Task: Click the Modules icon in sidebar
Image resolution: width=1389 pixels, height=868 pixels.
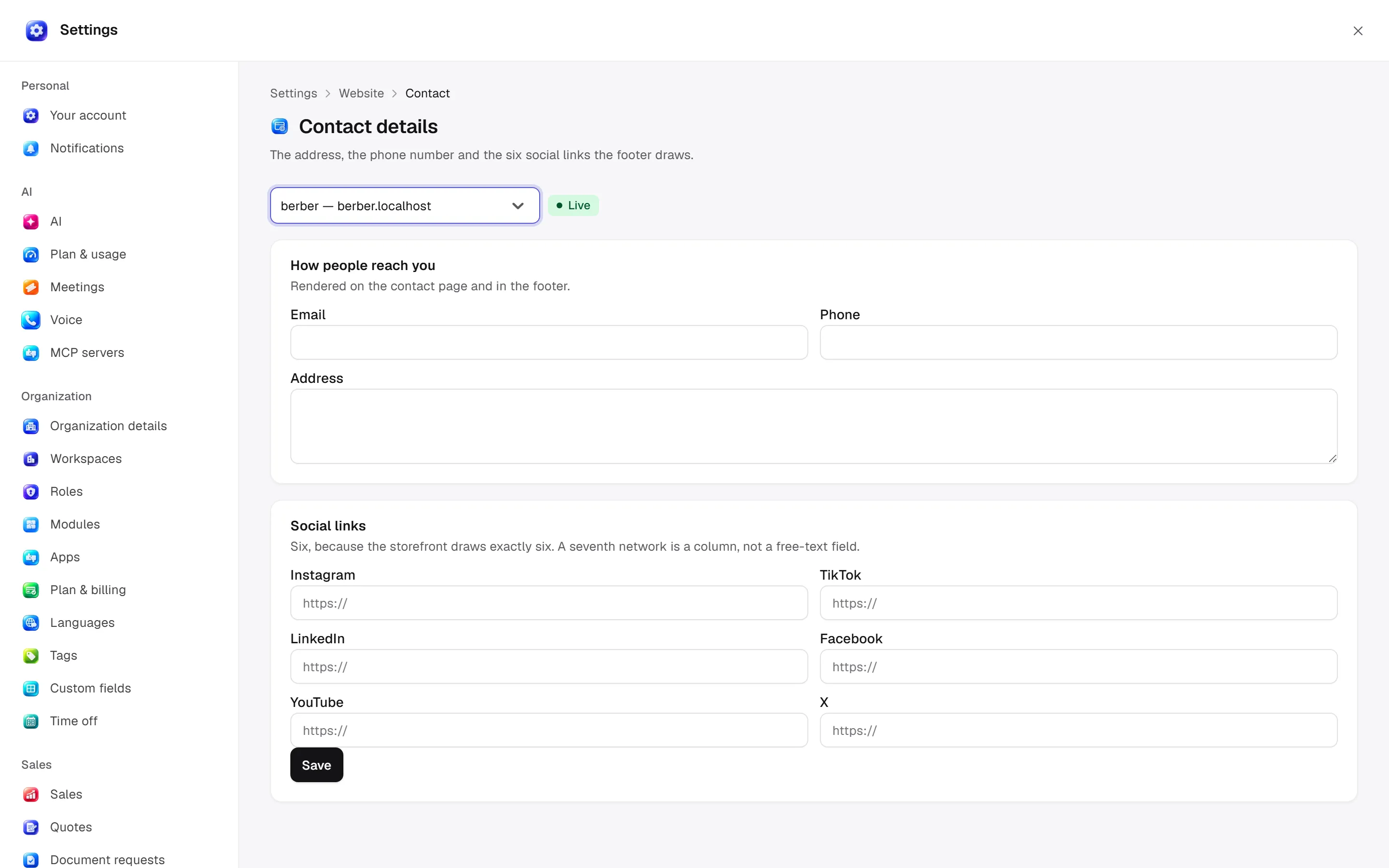Action: (x=31, y=524)
